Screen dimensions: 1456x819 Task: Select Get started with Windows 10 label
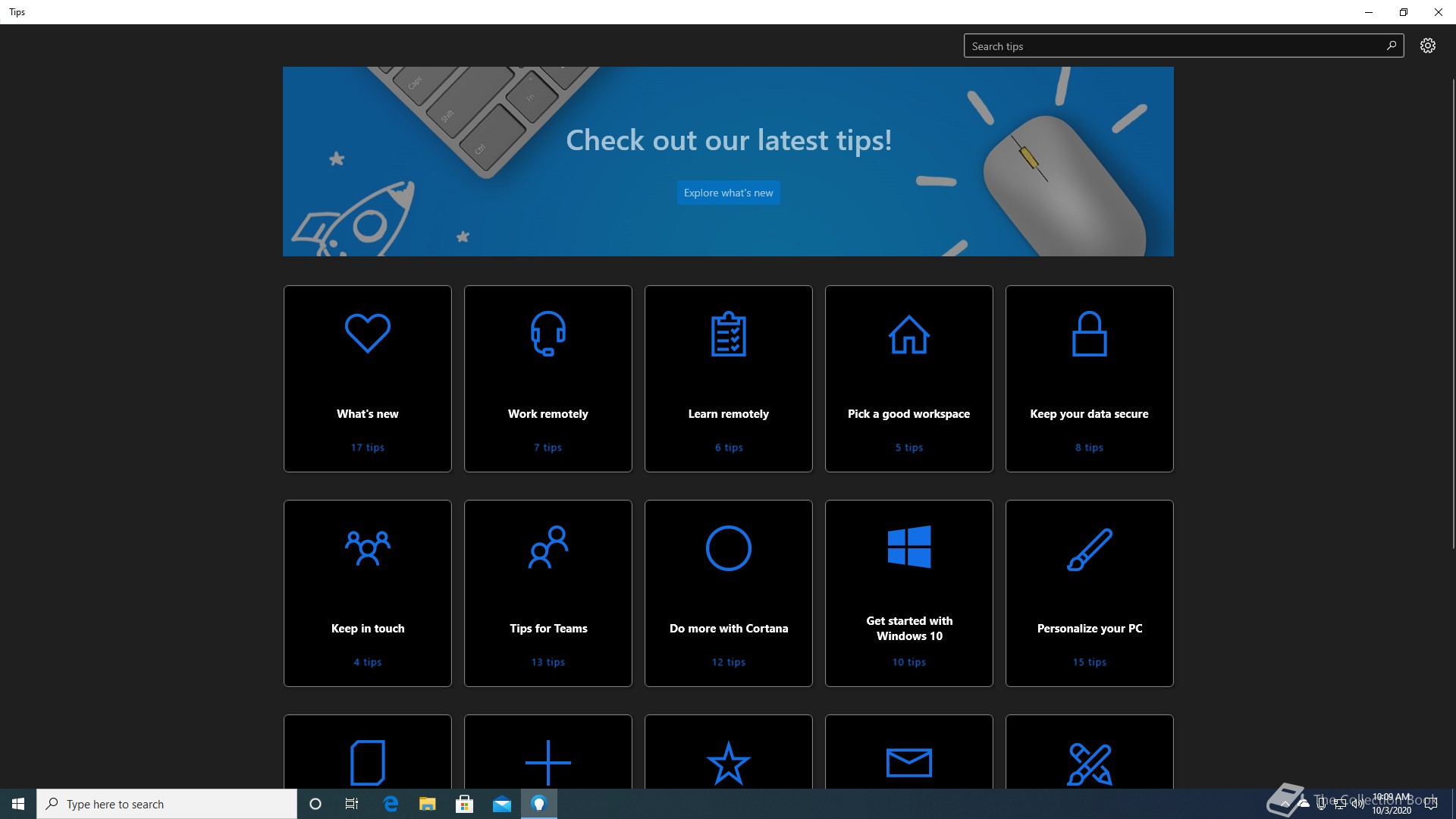tap(909, 629)
